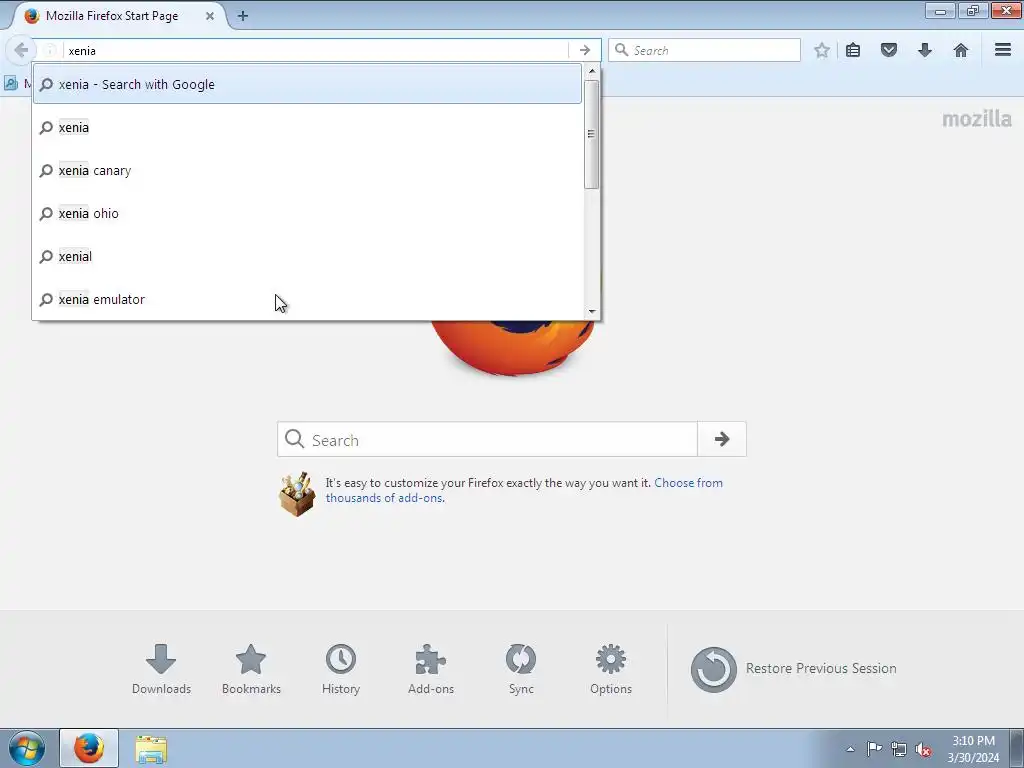
Task: Click the address bar containing xenia
Action: click(x=316, y=50)
